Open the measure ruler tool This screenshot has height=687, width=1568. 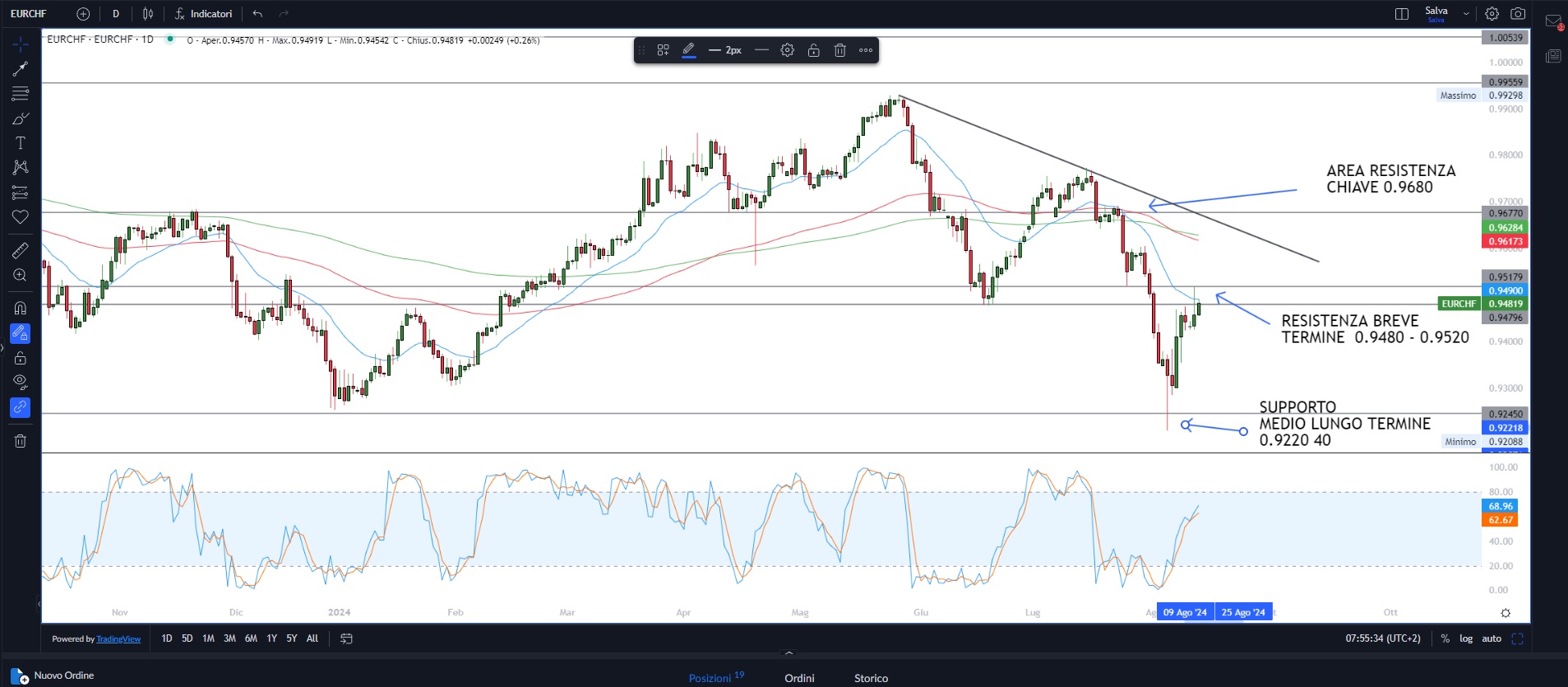tap(21, 250)
